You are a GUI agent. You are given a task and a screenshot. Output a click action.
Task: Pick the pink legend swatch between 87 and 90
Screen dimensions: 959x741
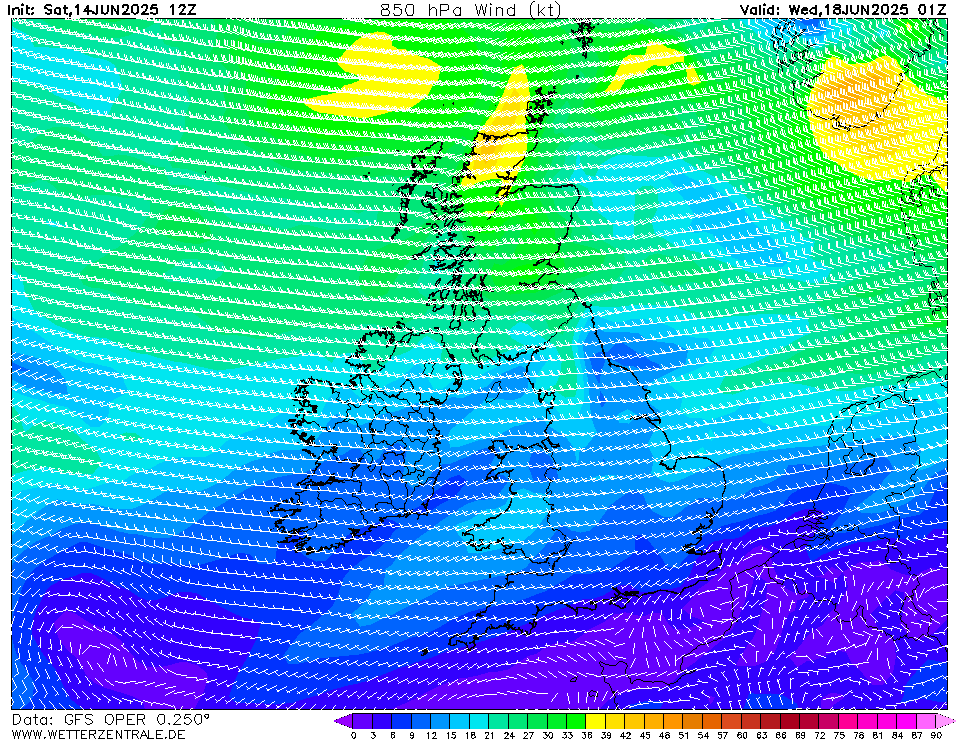[926, 721]
